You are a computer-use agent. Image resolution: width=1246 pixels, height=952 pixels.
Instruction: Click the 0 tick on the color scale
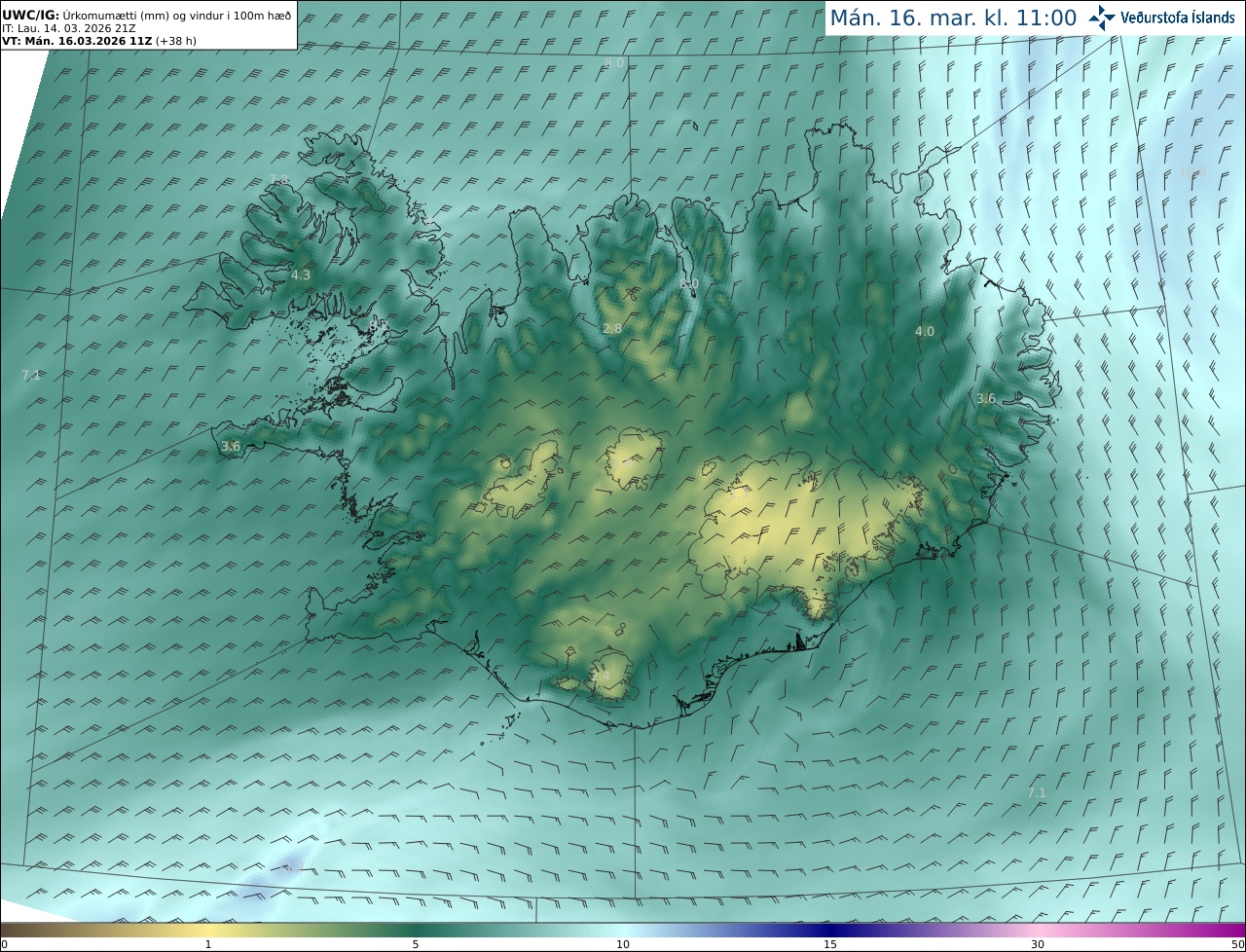[x=4, y=944]
